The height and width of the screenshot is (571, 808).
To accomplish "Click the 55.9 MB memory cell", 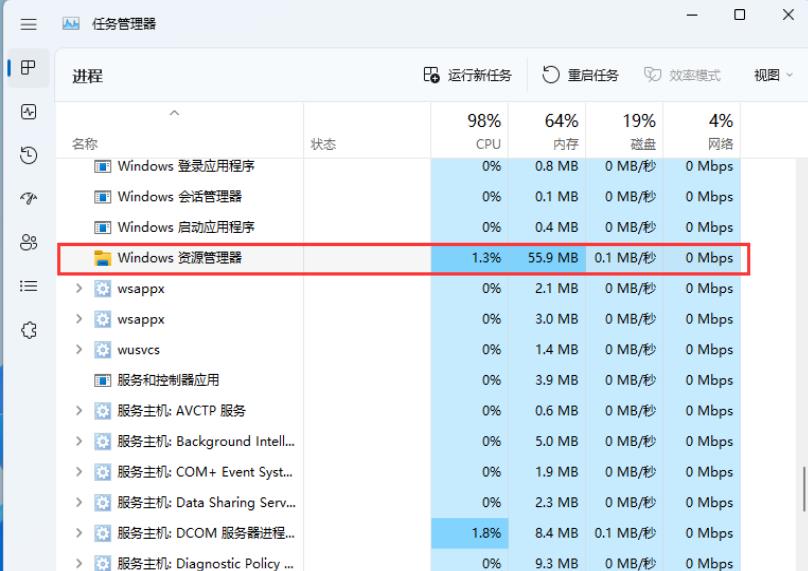I will point(547,258).
